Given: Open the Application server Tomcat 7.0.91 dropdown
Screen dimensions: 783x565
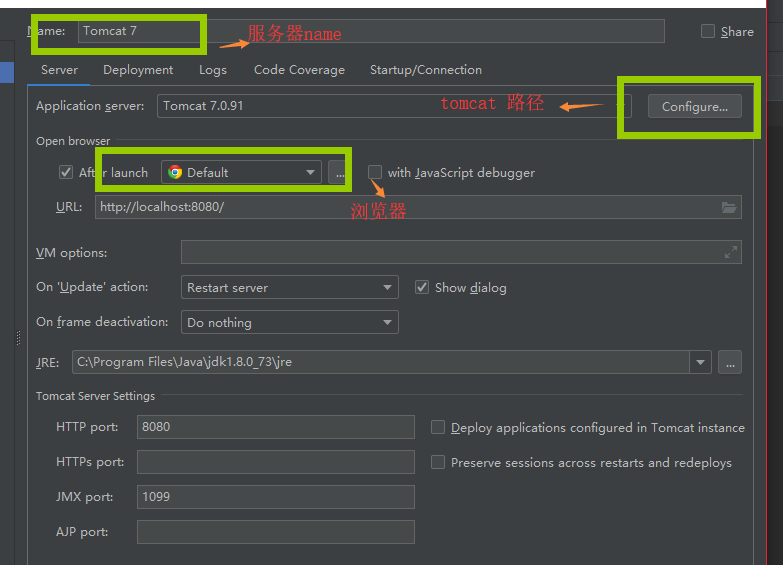Looking at the screenshot, I should coord(394,106).
